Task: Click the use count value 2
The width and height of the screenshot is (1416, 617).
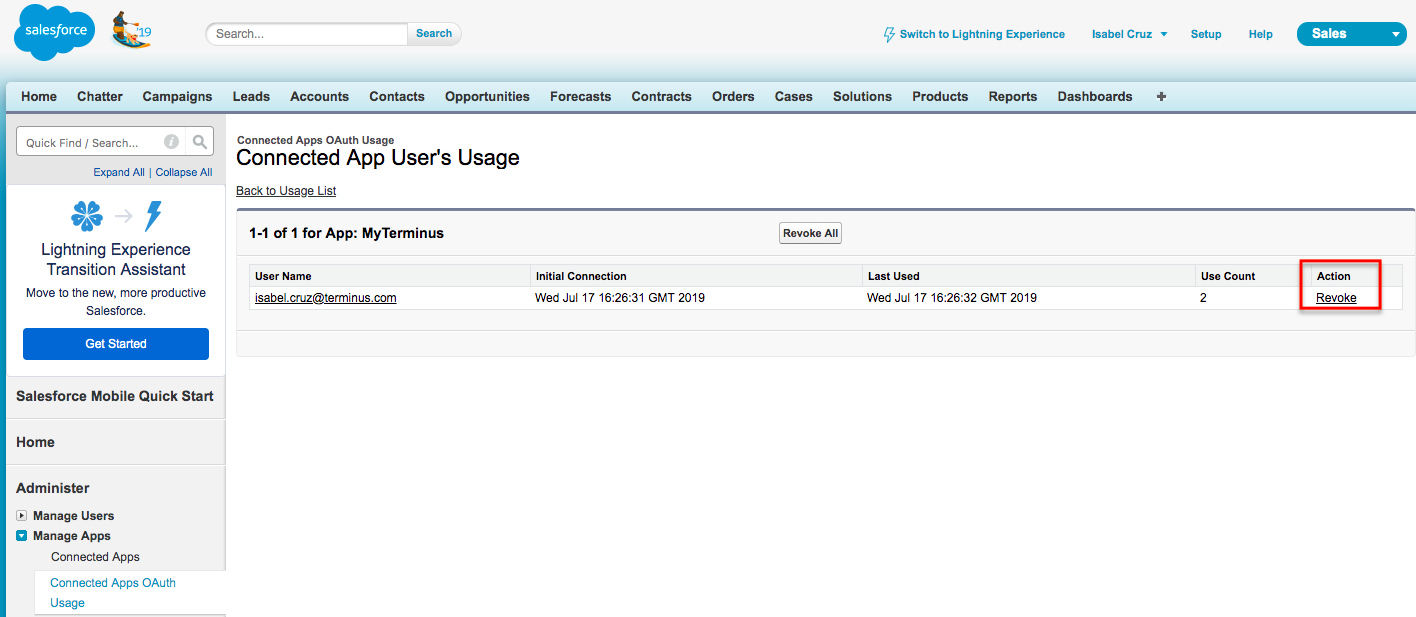Action: 1204,298
